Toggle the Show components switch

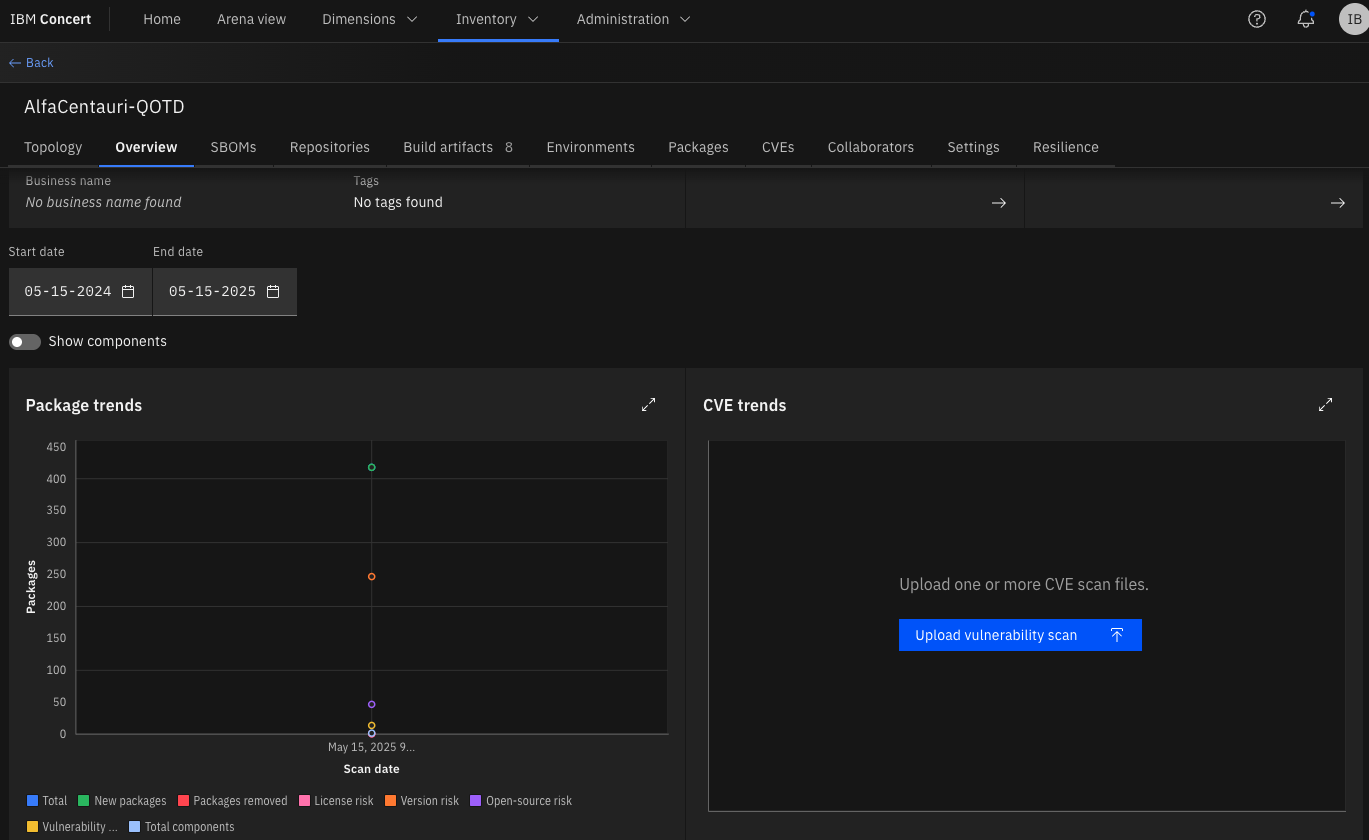point(25,342)
